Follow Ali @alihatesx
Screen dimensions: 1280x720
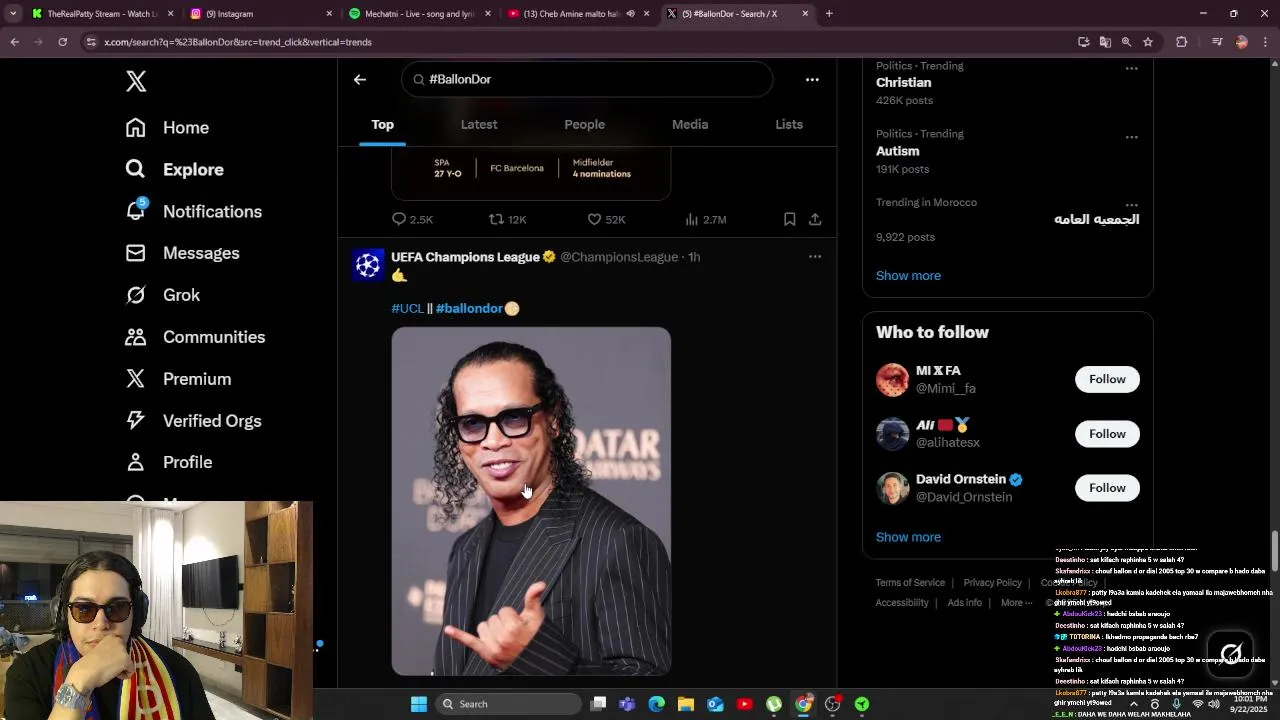(1107, 434)
